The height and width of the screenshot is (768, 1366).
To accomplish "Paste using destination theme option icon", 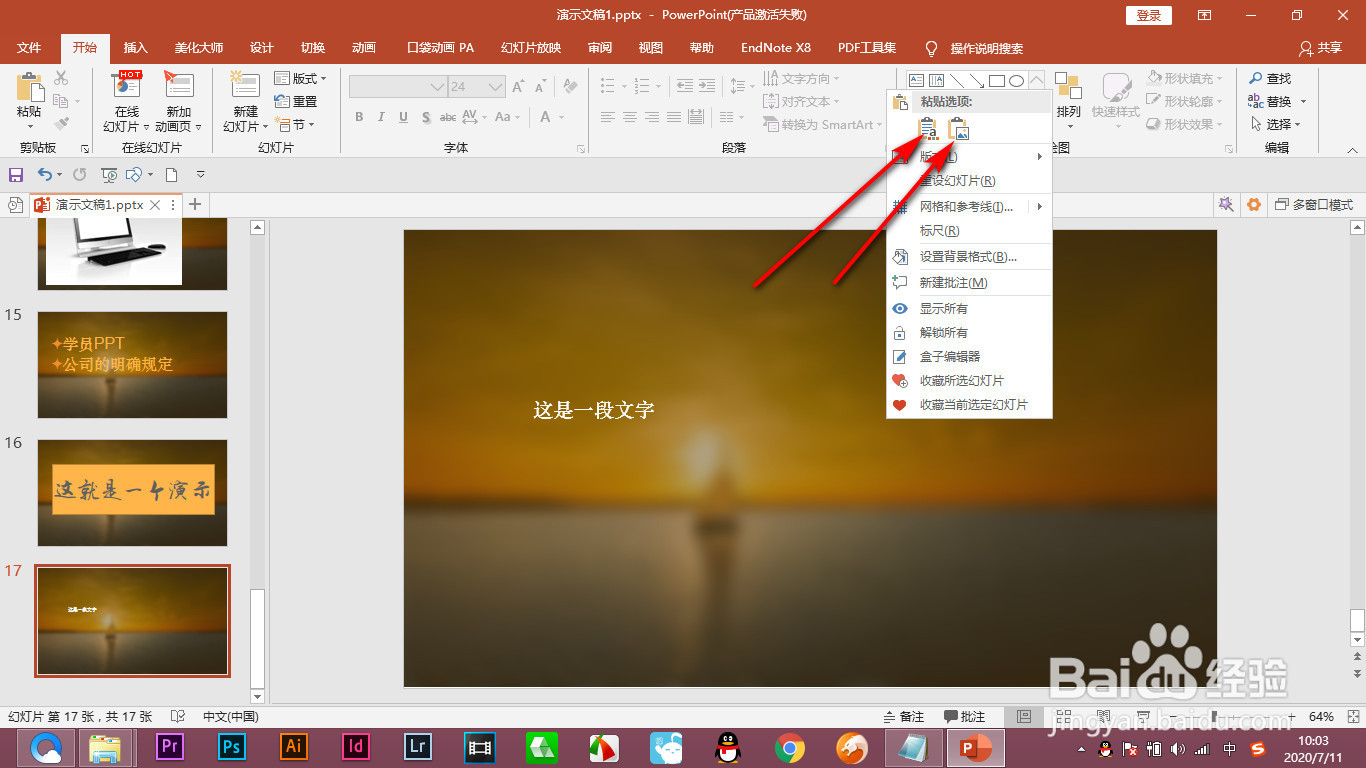I will tap(928, 128).
